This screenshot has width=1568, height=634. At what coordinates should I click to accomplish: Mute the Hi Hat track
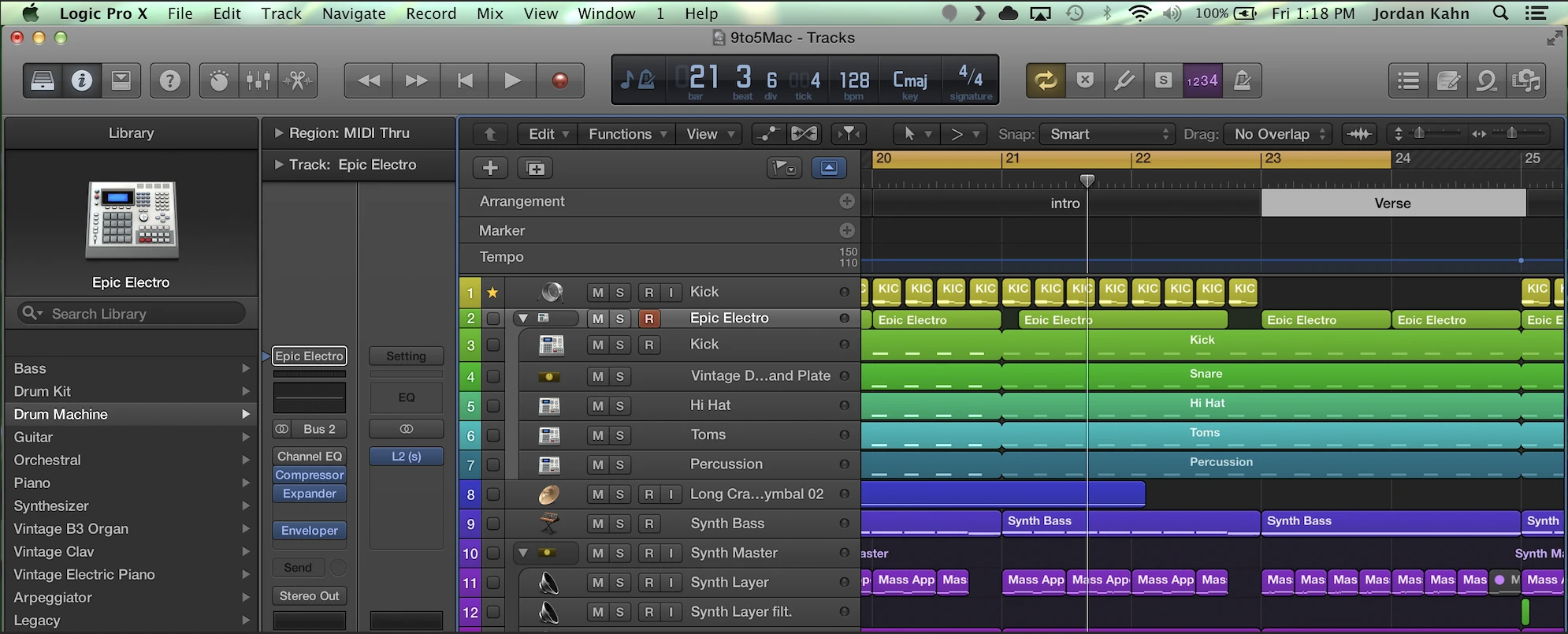[x=598, y=405]
